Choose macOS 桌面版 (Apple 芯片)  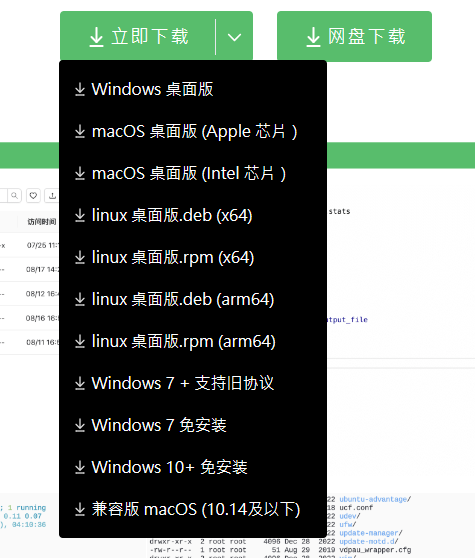coord(193,131)
